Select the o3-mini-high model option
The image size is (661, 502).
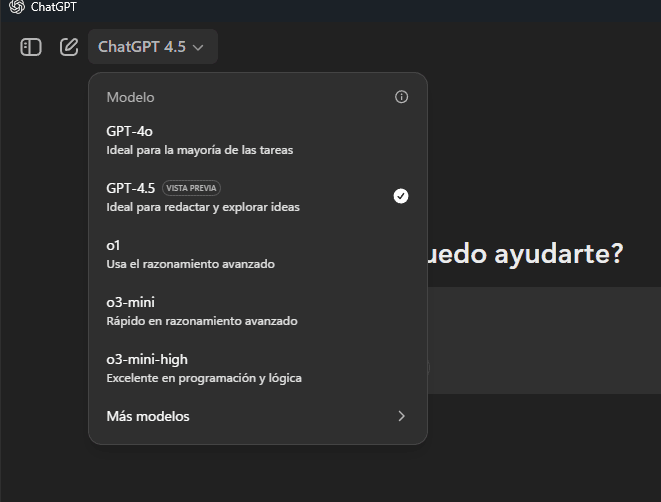tap(258, 368)
